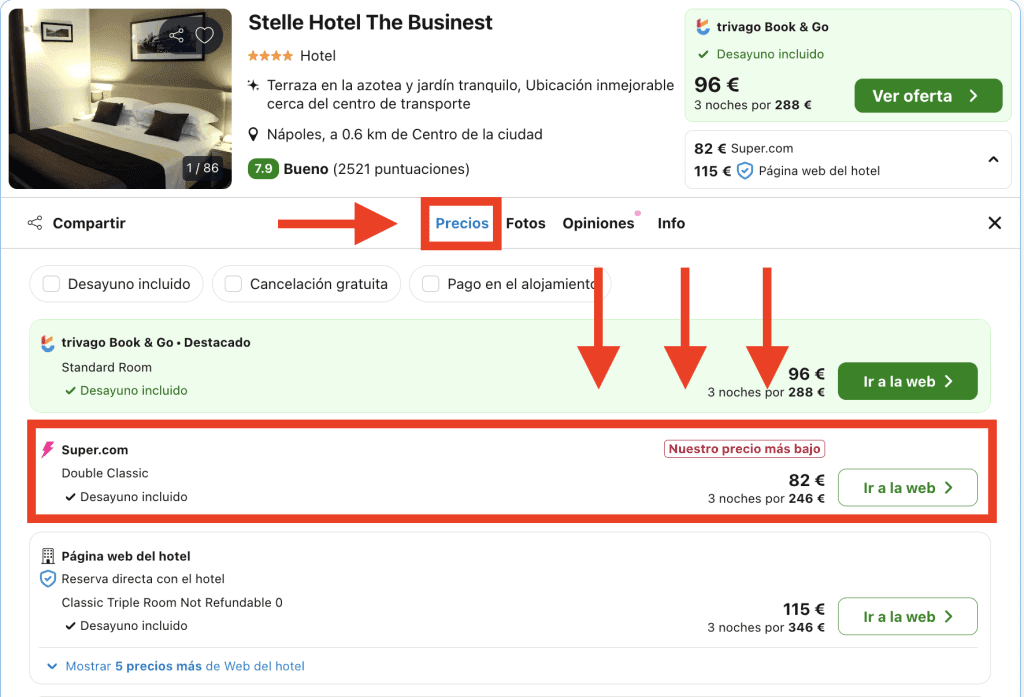This screenshot has width=1024, height=697.
Task: Select the Info tab
Action: (671, 223)
